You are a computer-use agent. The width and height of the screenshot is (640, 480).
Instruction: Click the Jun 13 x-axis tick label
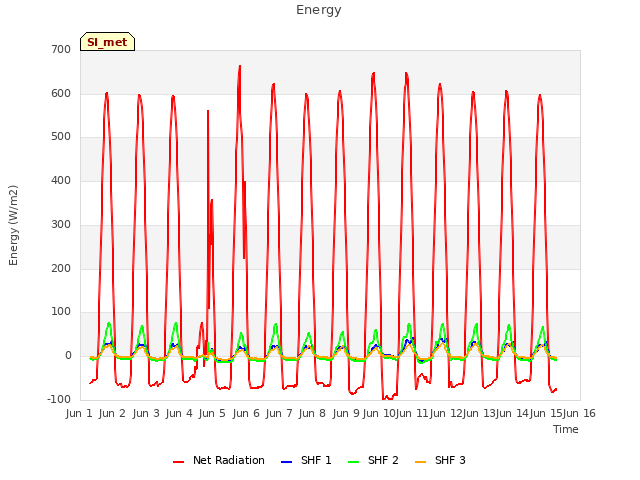(x=478, y=413)
